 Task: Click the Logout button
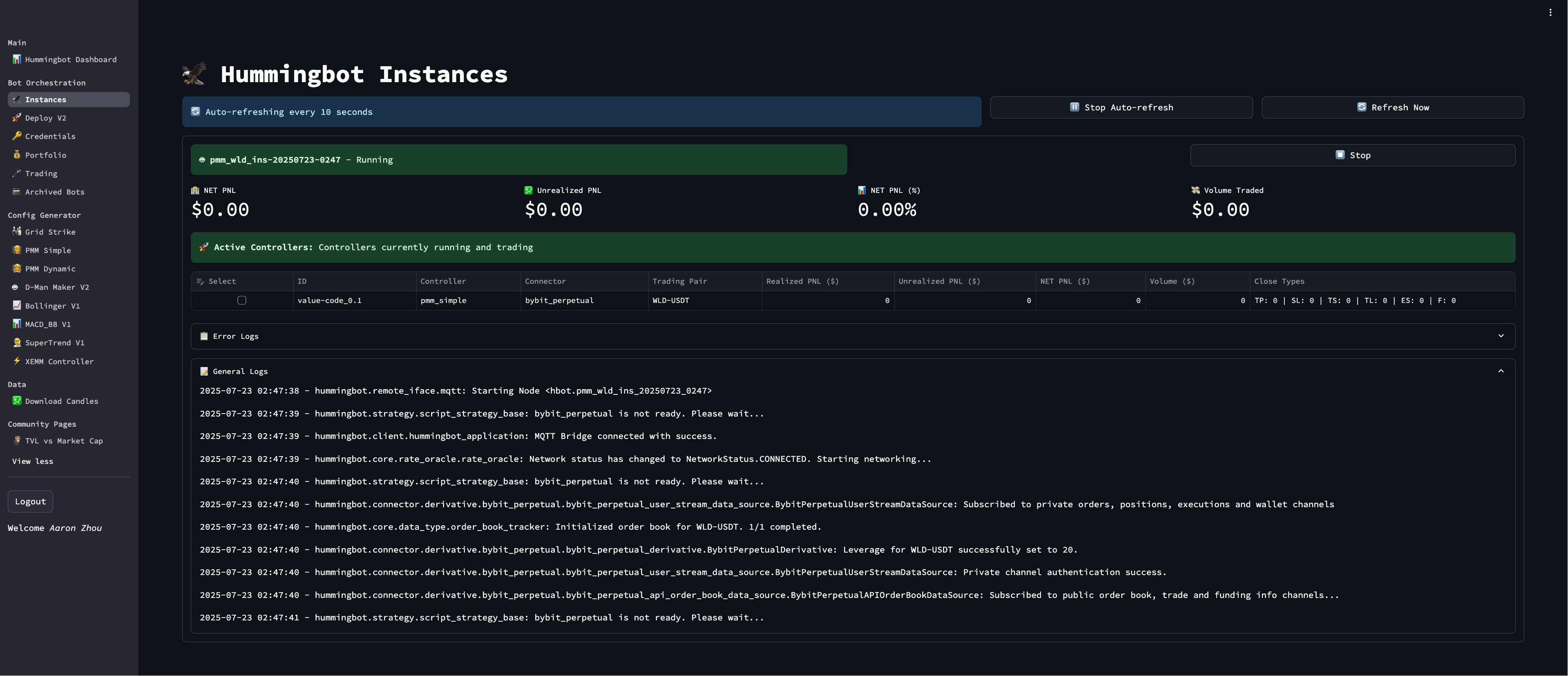pos(30,502)
